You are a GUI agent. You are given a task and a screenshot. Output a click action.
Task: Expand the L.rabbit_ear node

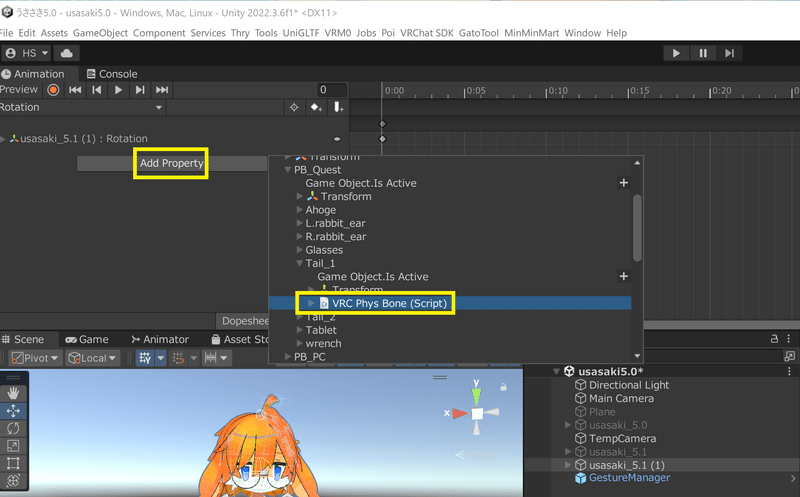coord(300,223)
